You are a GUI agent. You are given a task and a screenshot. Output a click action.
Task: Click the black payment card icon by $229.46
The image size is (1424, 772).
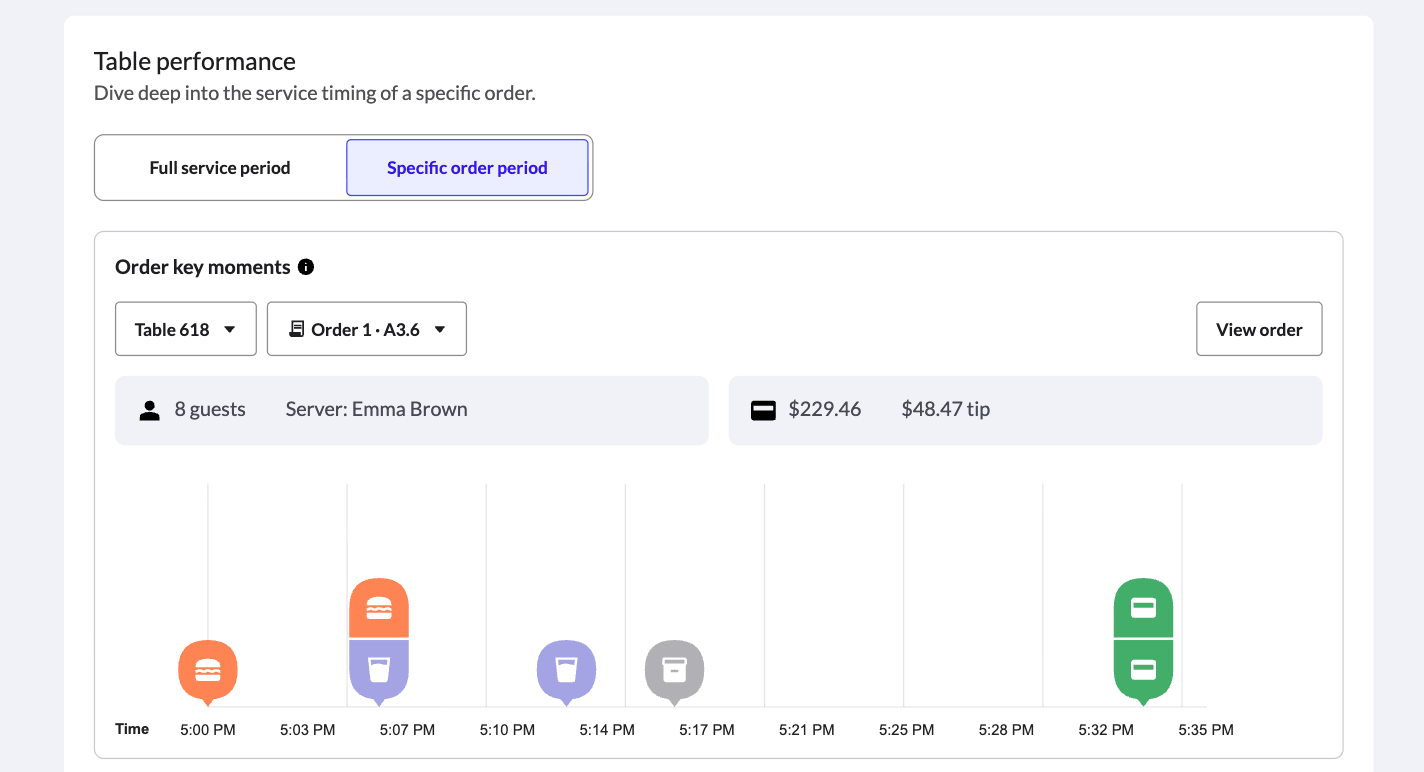point(763,410)
